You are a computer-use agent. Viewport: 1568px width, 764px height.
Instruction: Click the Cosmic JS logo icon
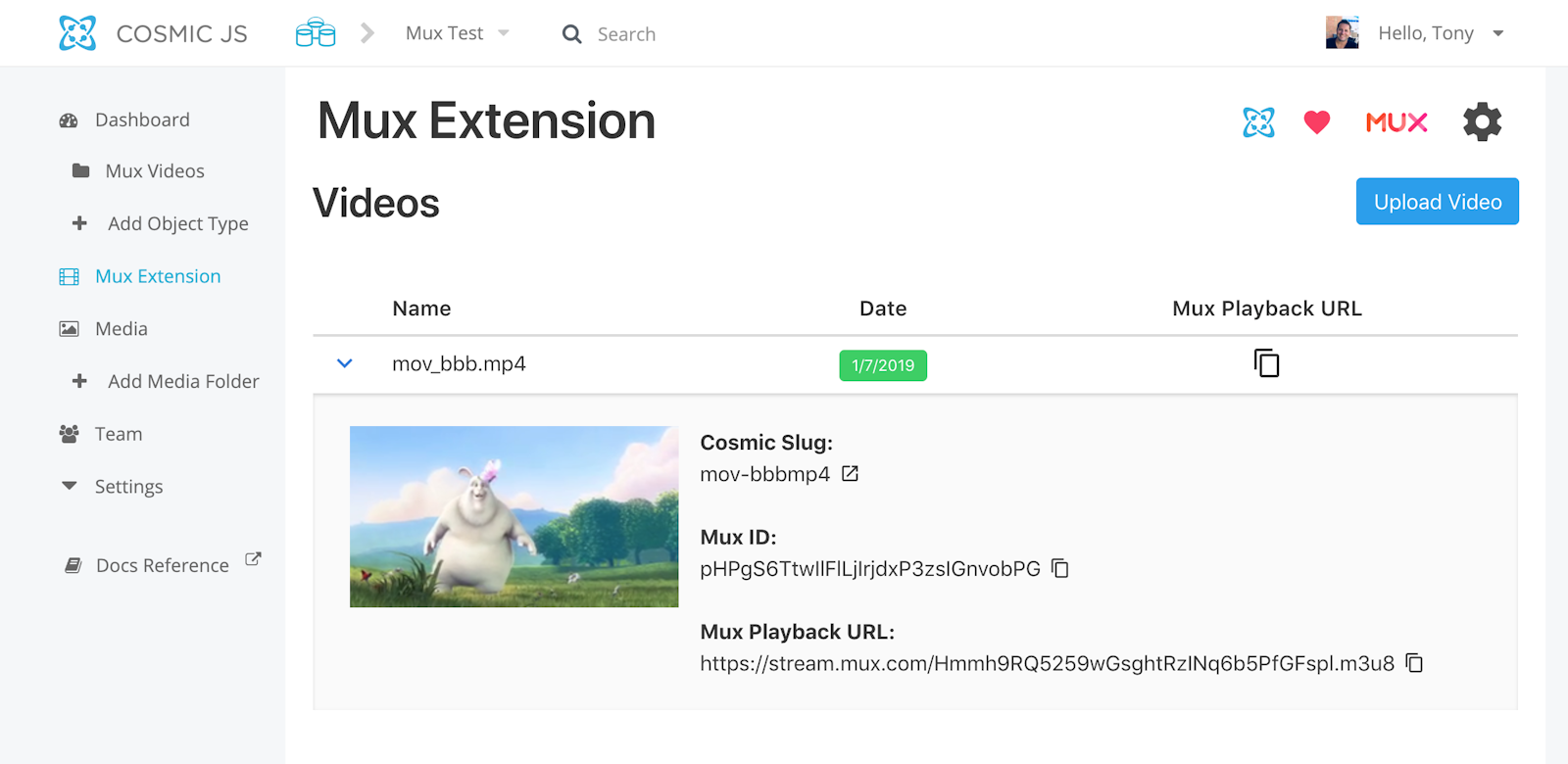(x=77, y=33)
